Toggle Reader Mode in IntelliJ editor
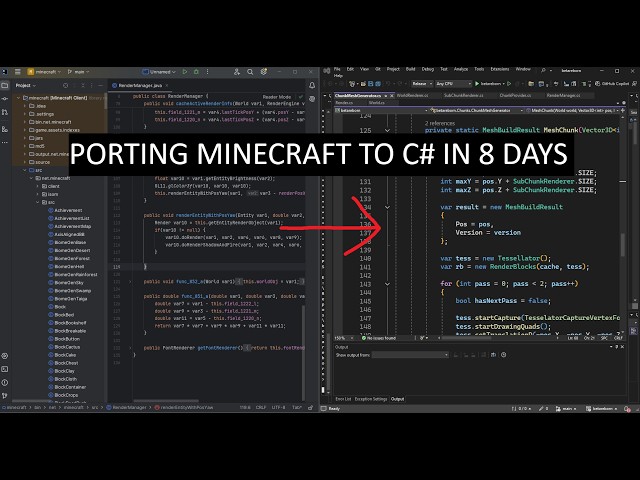The width and height of the screenshot is (640, 480). click(x=277, y=97)
